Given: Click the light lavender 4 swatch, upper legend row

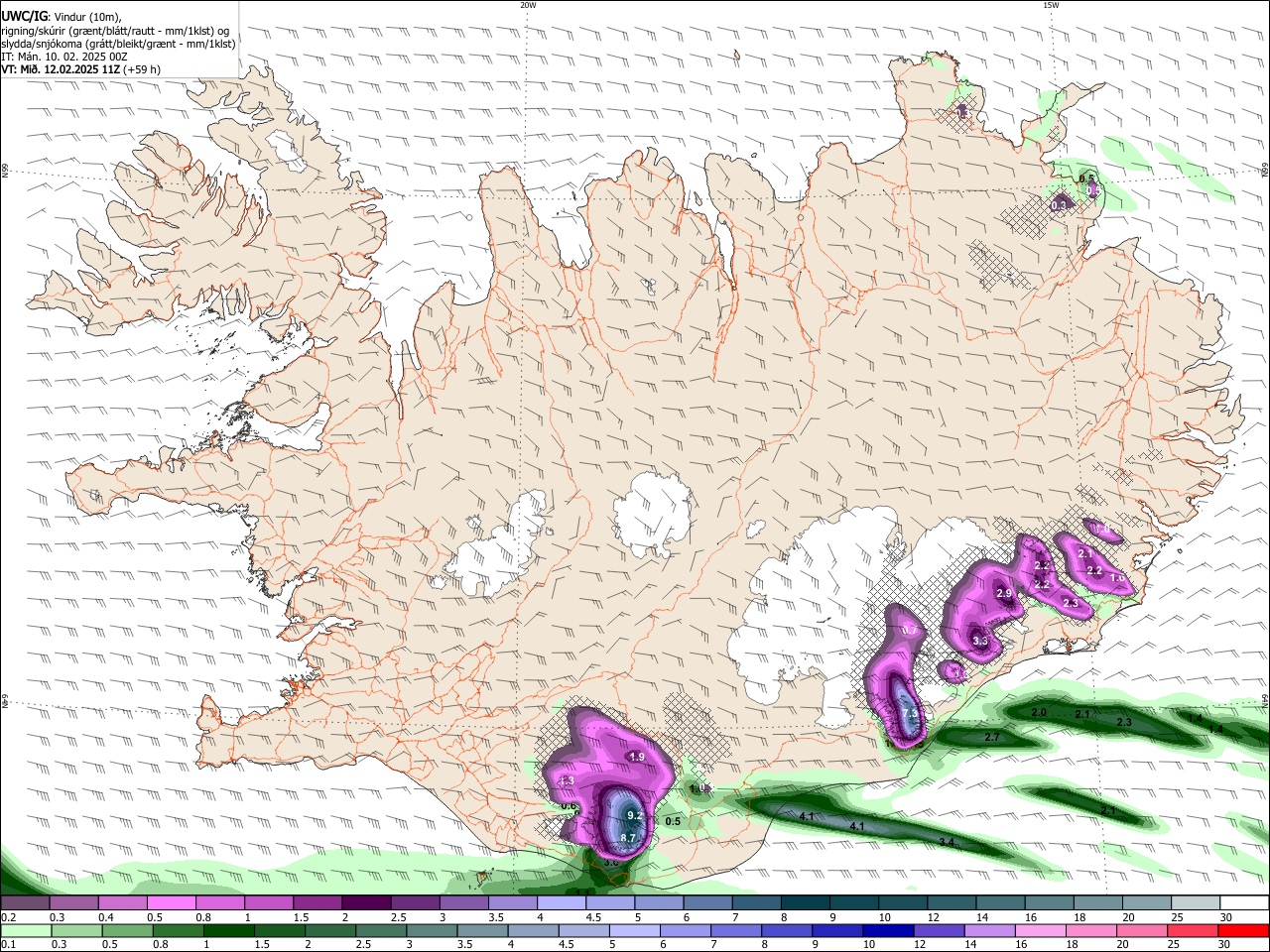Looking at the screenshot, I should click(x=562, y=903).
